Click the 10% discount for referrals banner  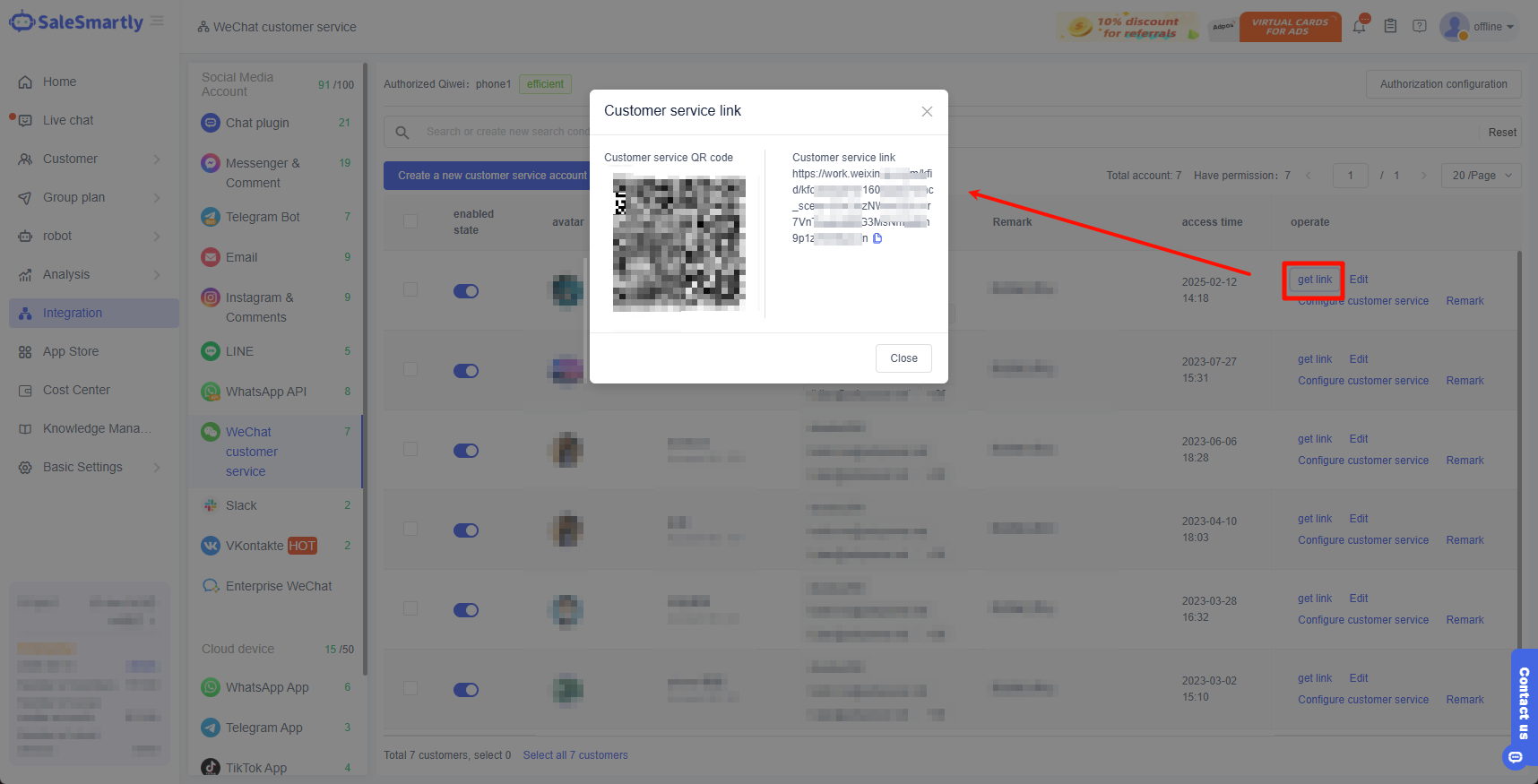[x=1128, y=27]
